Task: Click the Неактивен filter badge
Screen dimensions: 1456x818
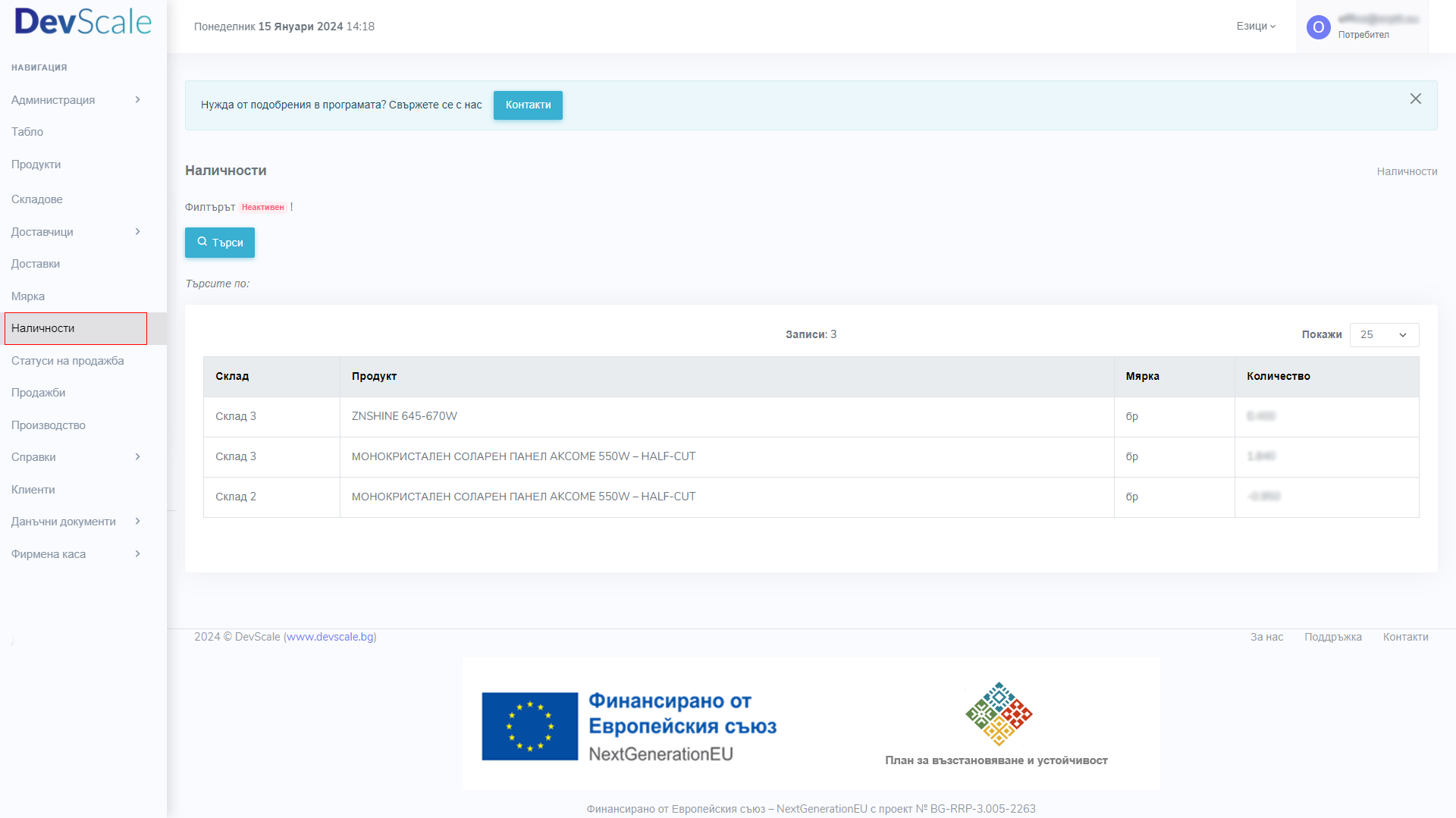Action: coord(263,207)
